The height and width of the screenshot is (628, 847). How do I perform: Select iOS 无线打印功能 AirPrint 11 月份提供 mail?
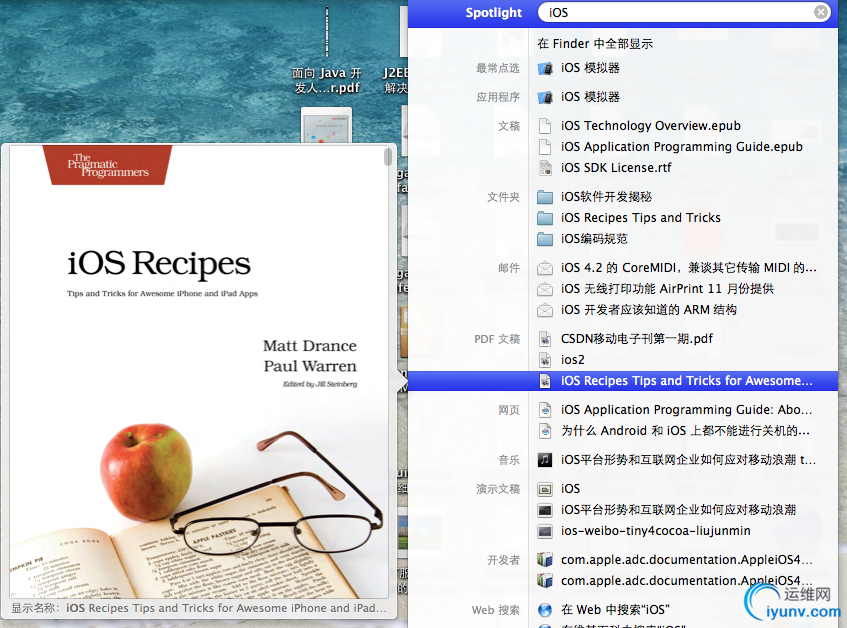click(x=667, y=289)
